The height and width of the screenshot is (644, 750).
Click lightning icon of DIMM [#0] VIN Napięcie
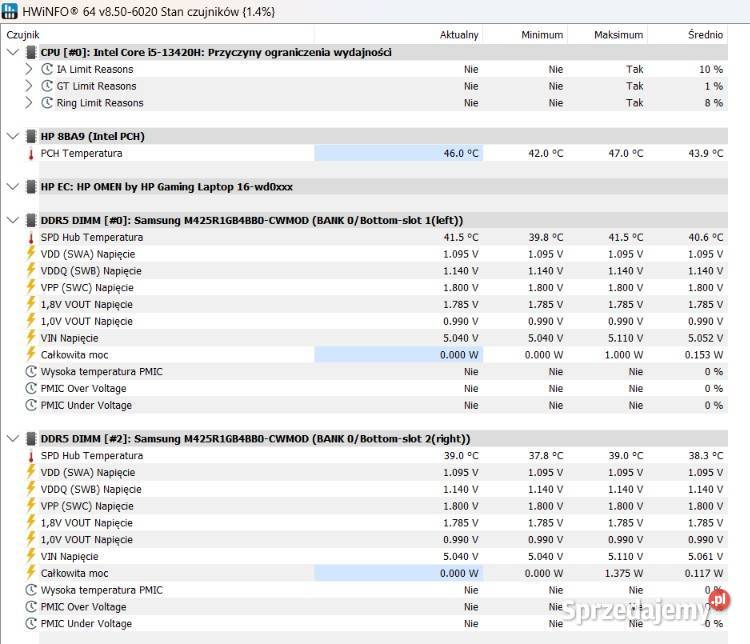click(31, 337)
